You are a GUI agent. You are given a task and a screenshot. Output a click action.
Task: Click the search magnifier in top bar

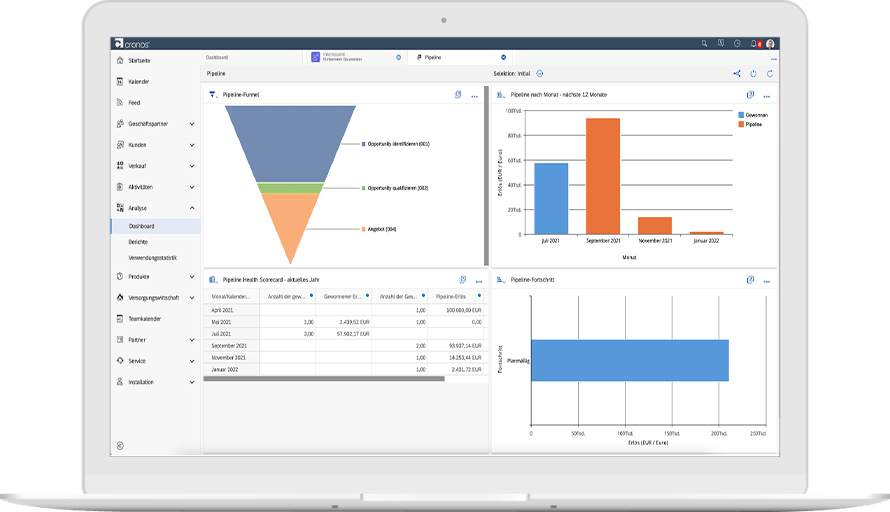pyautogui.click(x=704, y=44)
